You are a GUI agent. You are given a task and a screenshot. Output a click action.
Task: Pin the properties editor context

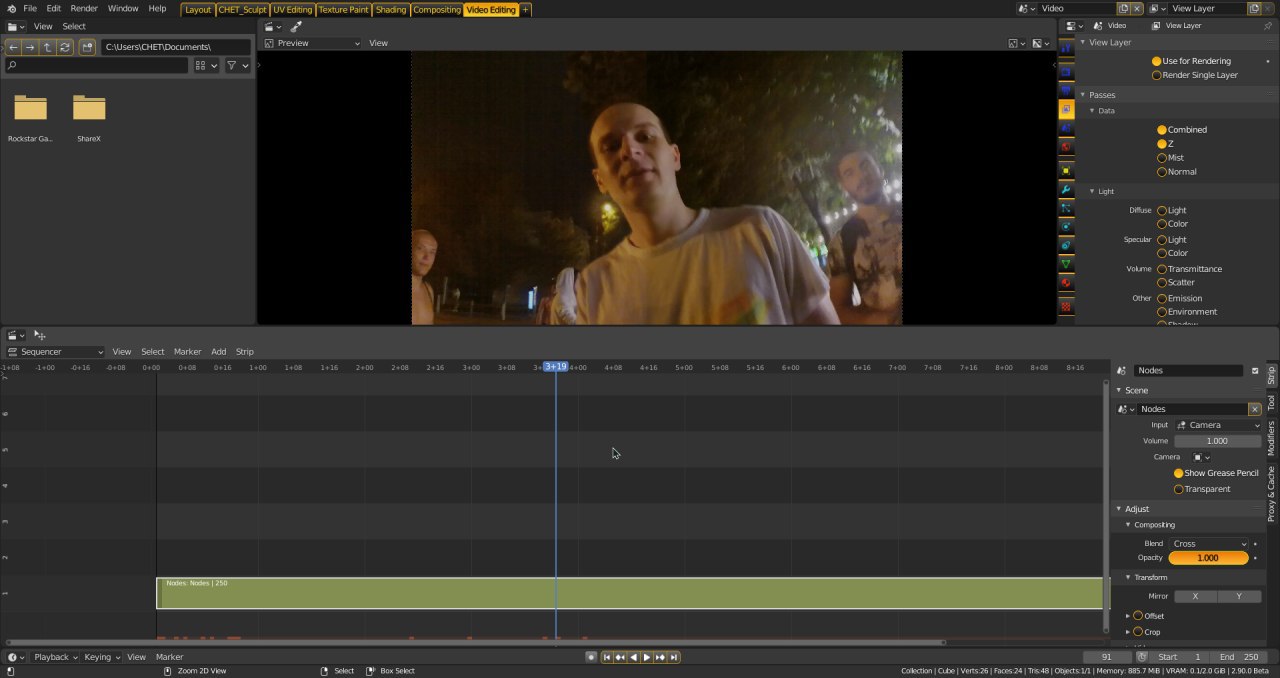(x=1269, y=26)
